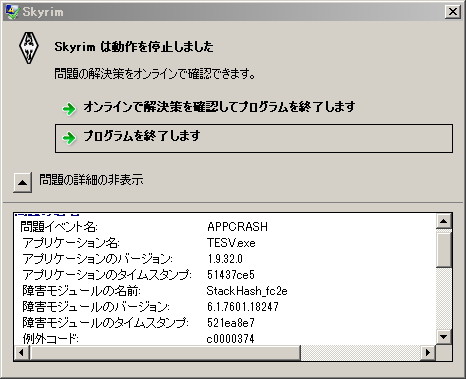The width and height of the screenshot is (466, 379).
Task: Click the text 問題の解決策をオンラインで確認できます。
Action: (x=155, y=74)
